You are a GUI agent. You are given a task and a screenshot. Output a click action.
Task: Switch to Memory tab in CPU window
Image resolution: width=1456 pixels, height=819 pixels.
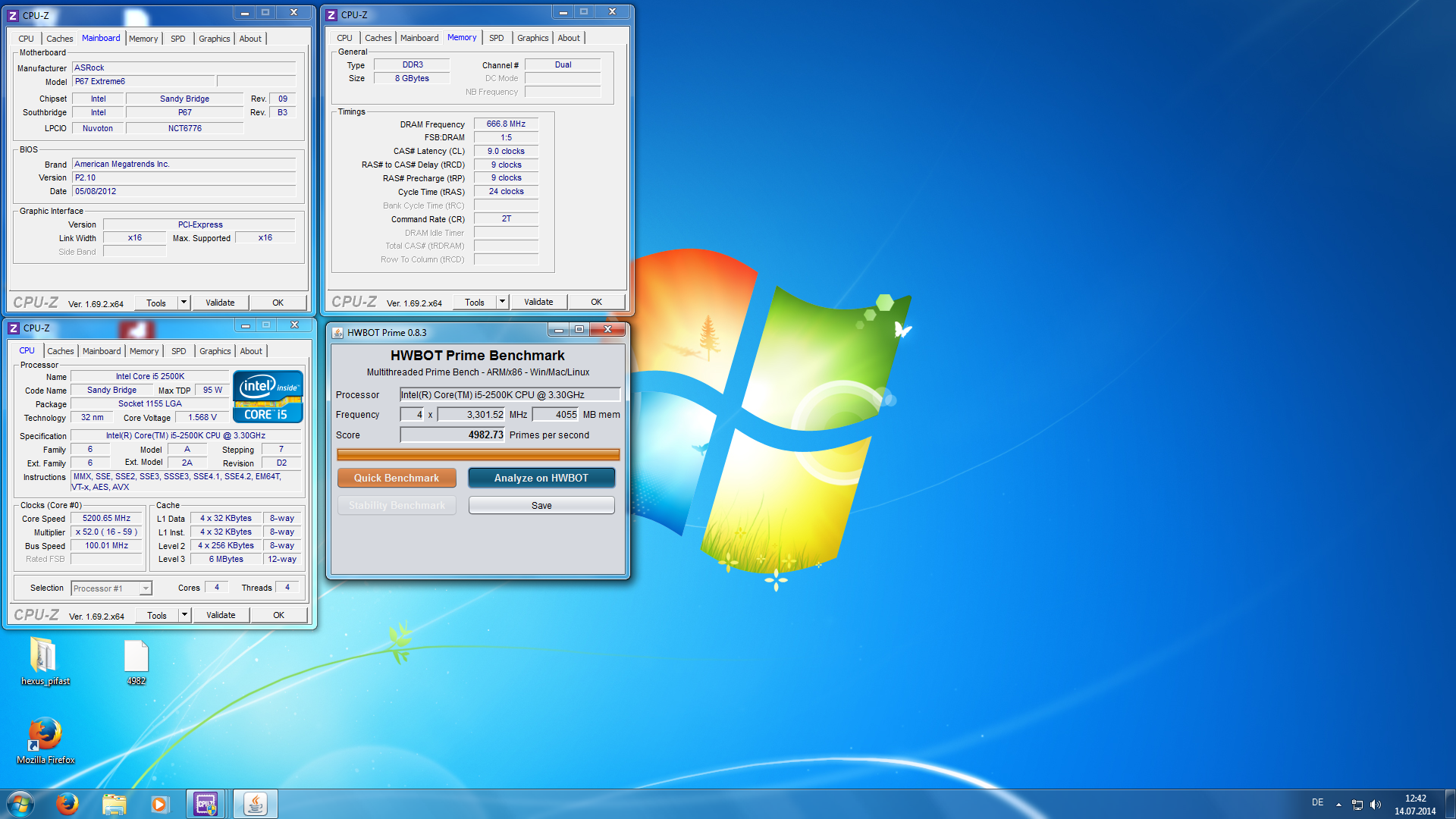[x=144, y=351]
